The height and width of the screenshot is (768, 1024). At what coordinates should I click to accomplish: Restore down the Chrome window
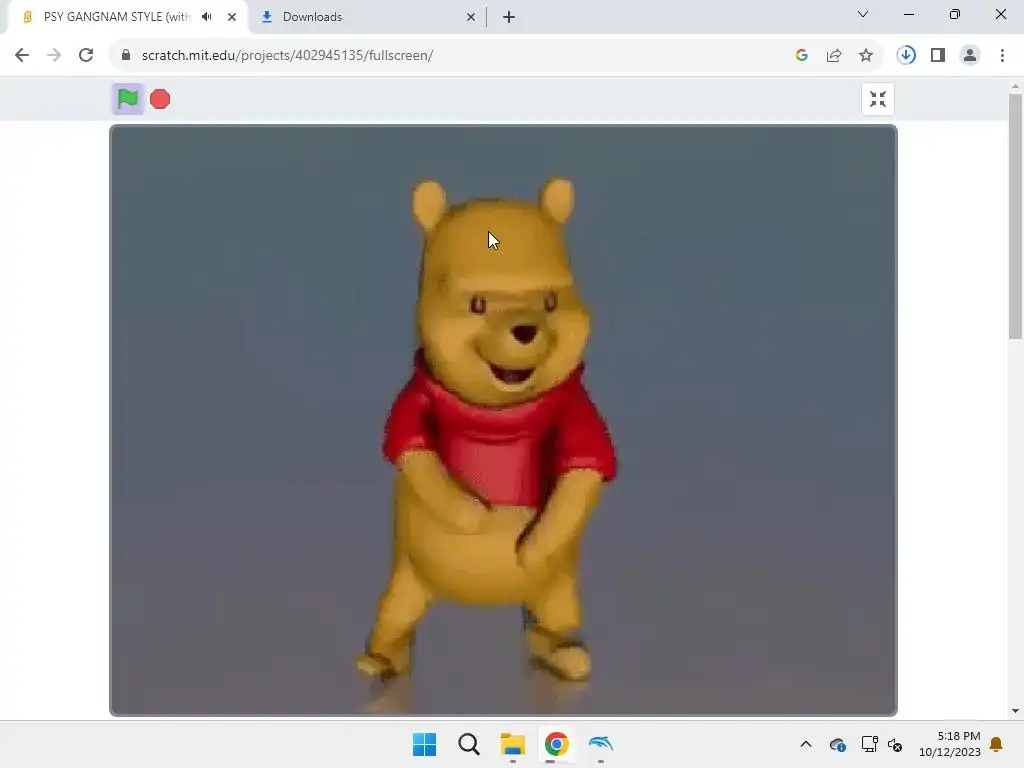pyautogui.click(x=955, y=14)
